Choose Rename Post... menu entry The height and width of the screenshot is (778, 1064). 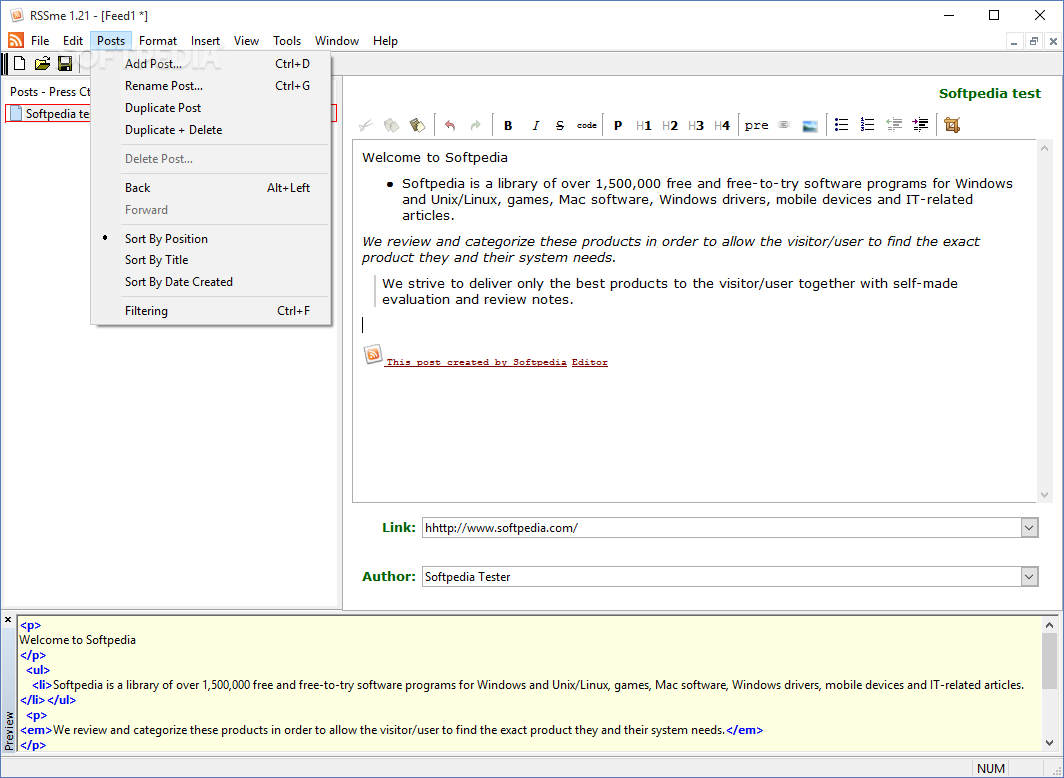click(210, 85)
